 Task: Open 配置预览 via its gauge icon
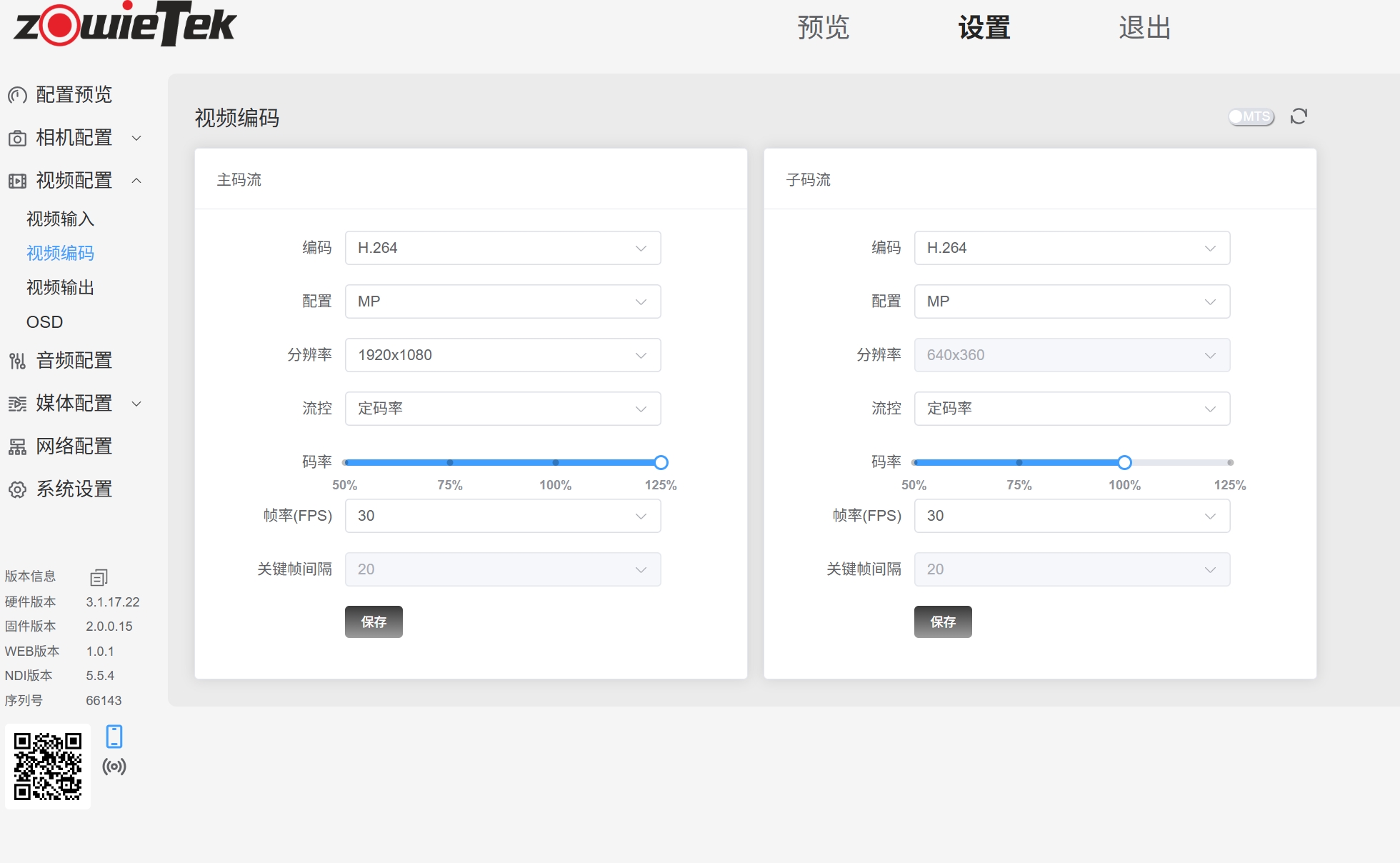click(17, 95)
